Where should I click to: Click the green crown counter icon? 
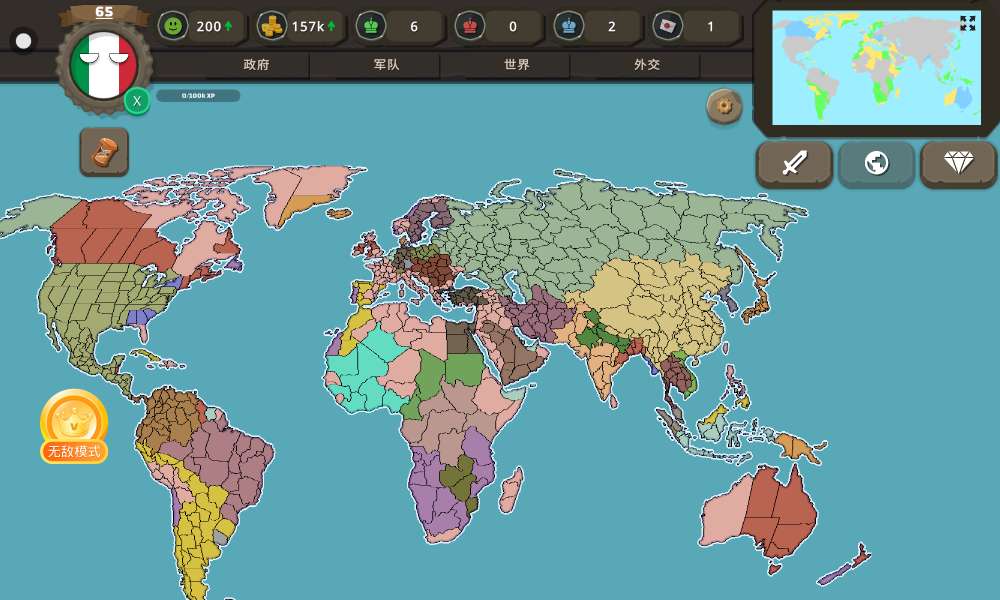371,26
